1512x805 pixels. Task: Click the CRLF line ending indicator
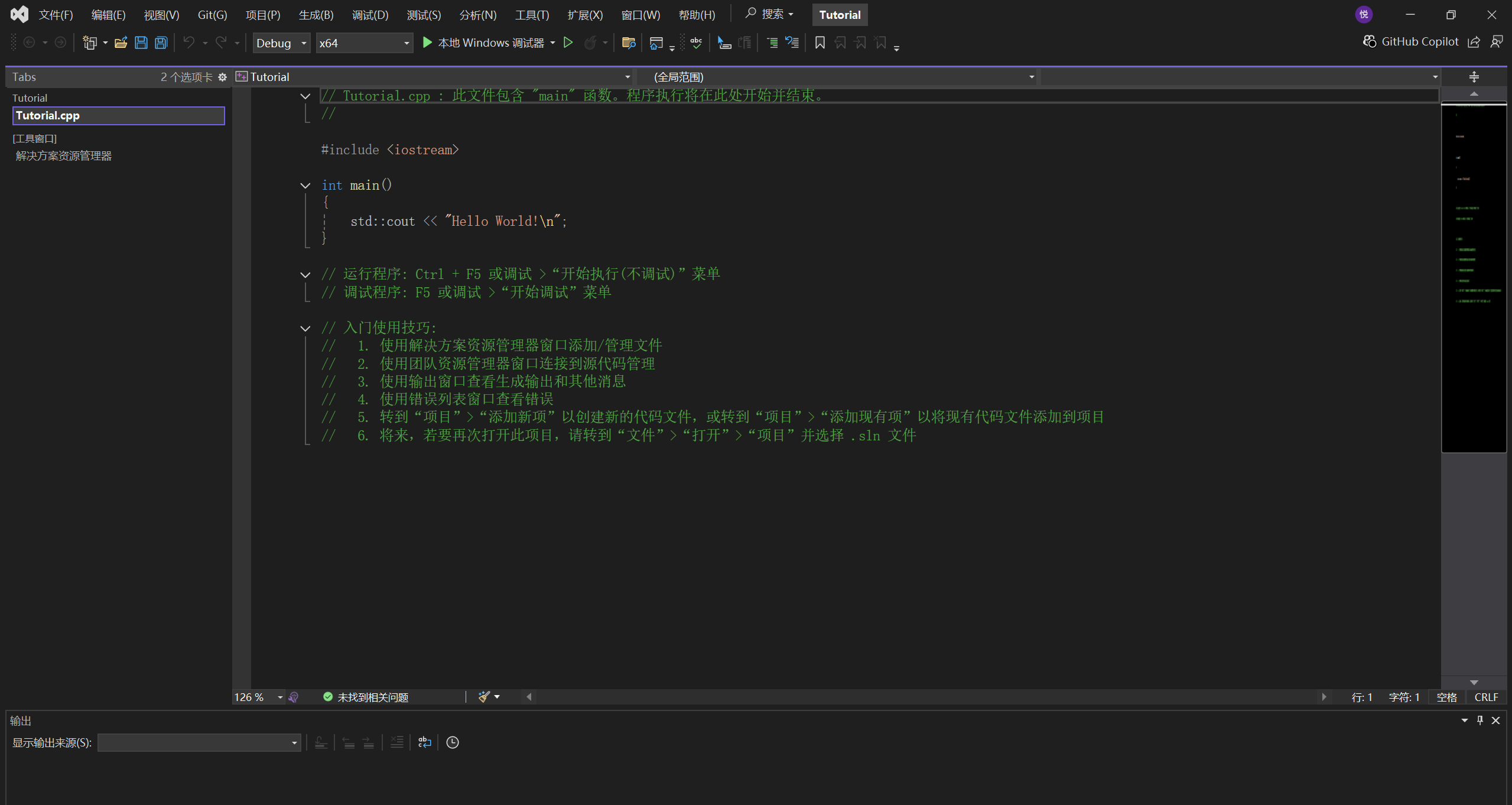tap(1487, 697)
